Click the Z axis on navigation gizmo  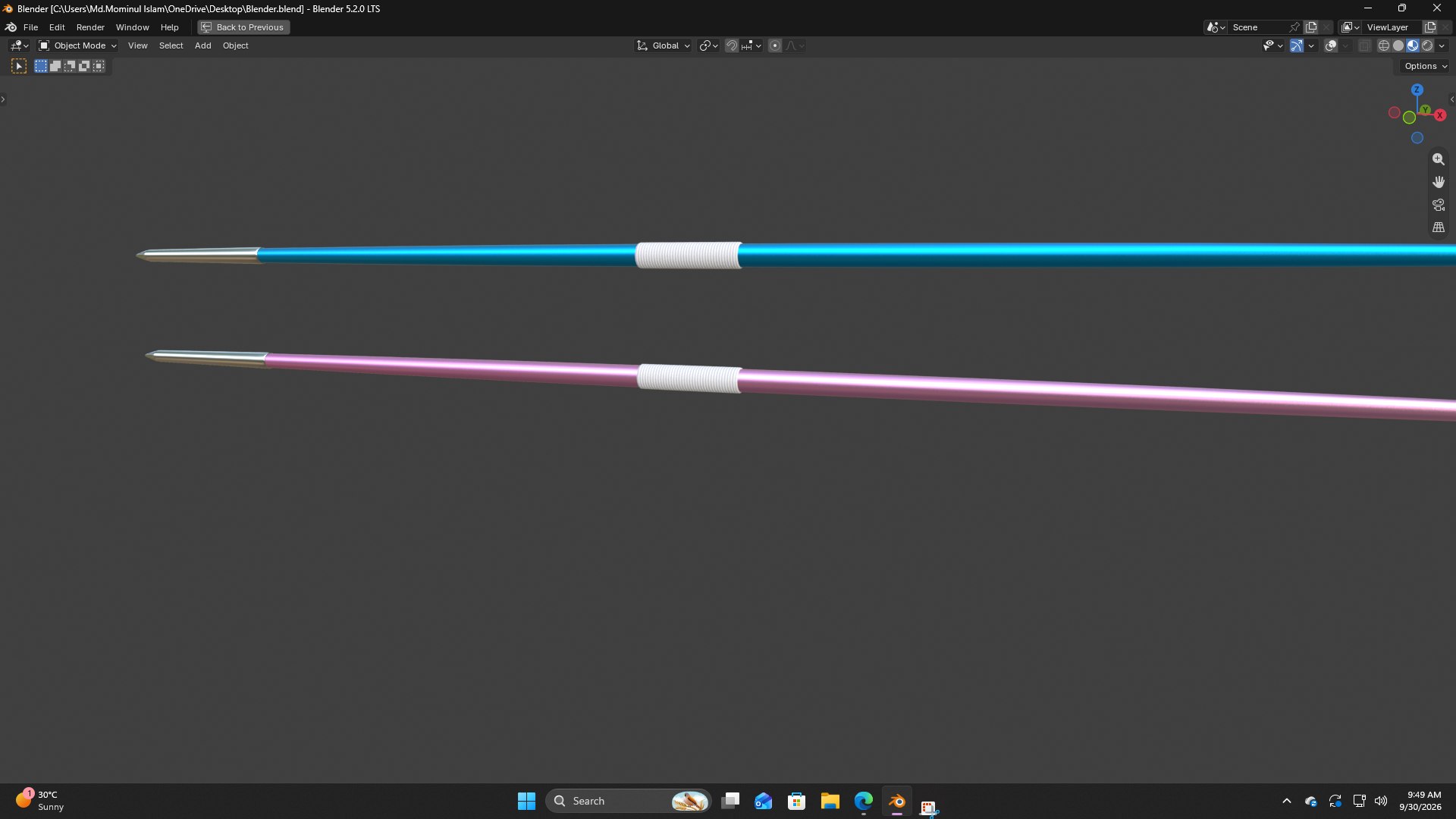1417,89
